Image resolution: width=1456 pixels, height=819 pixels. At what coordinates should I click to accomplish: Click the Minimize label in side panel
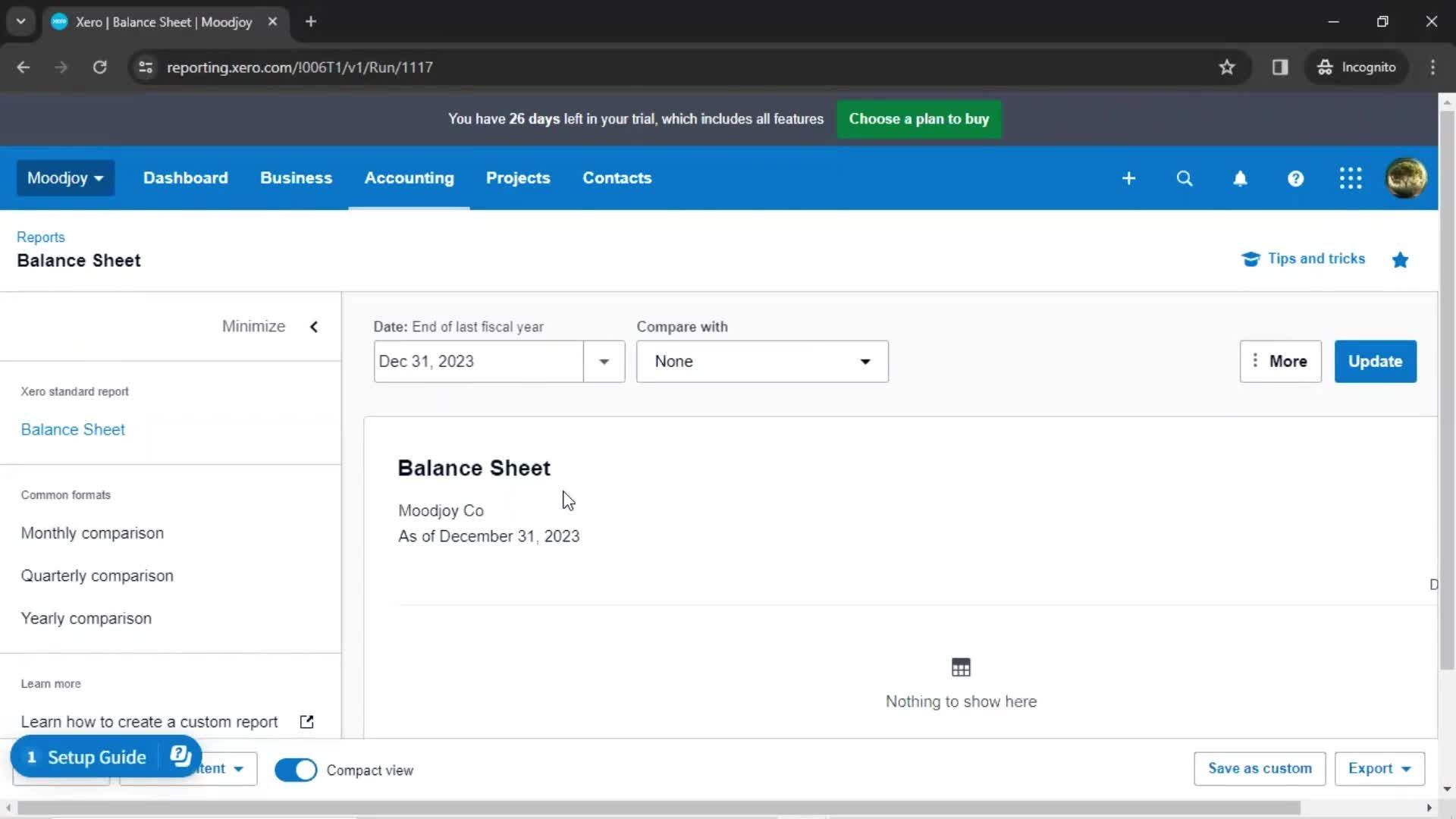253,326
